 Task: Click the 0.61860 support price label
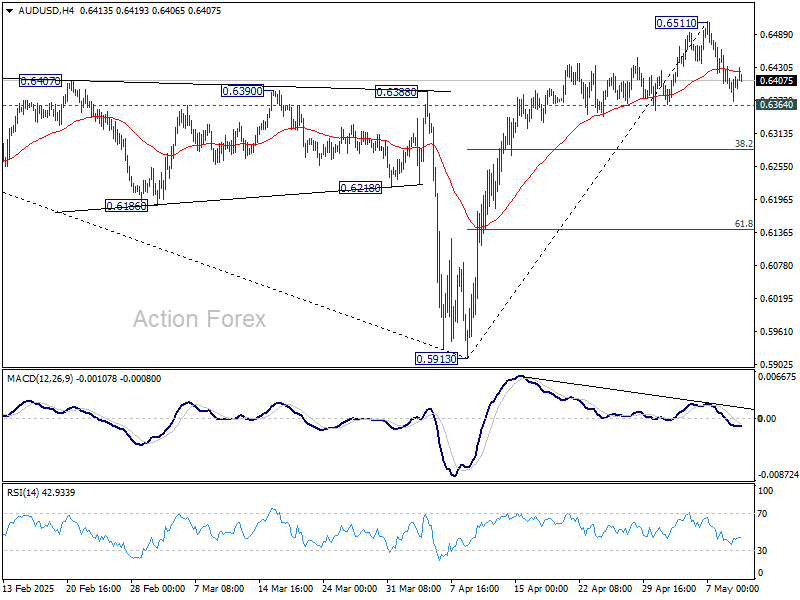[x=125, y=206]
